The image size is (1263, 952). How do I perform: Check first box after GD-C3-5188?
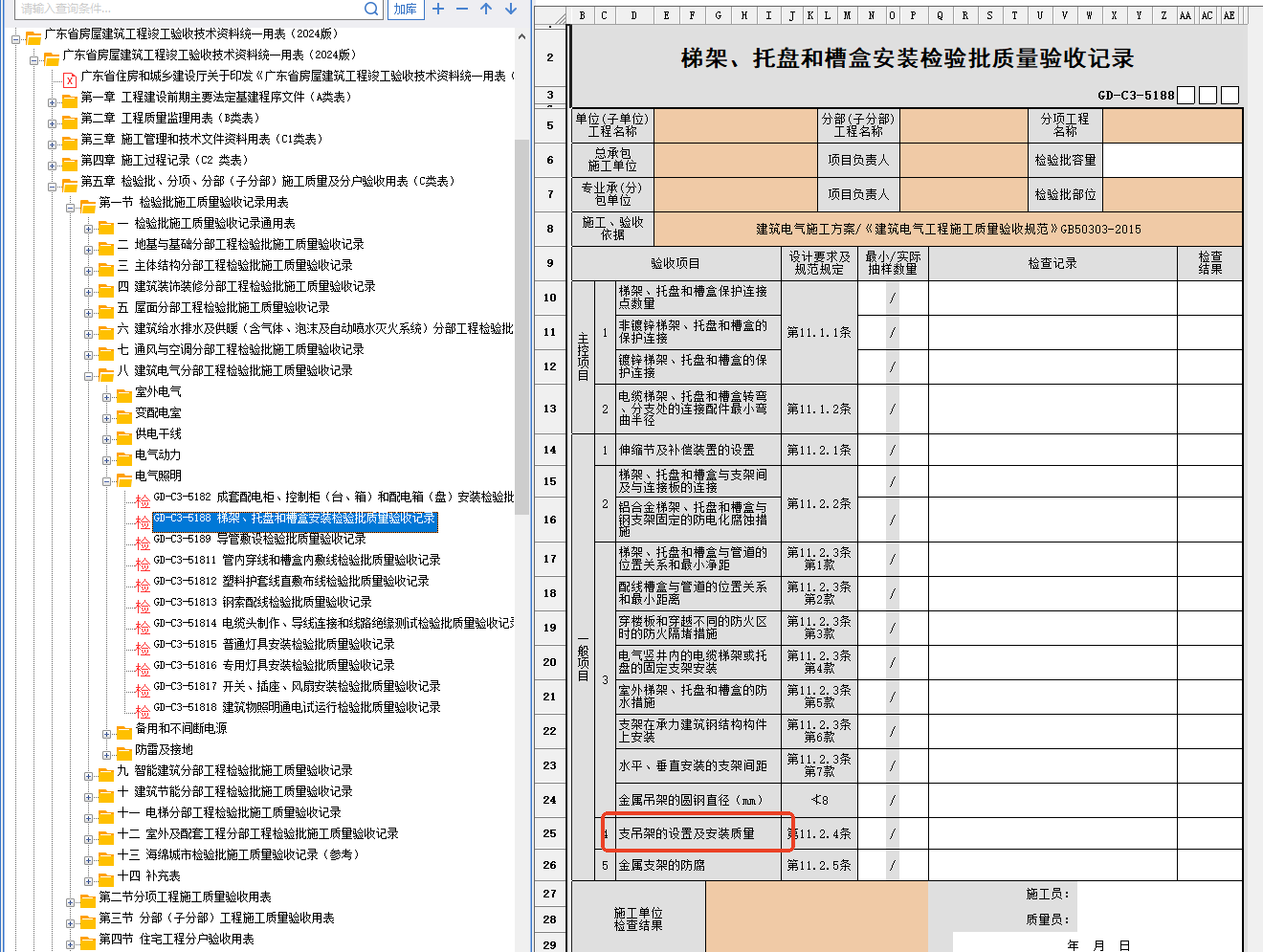[x=1185, y=95]
